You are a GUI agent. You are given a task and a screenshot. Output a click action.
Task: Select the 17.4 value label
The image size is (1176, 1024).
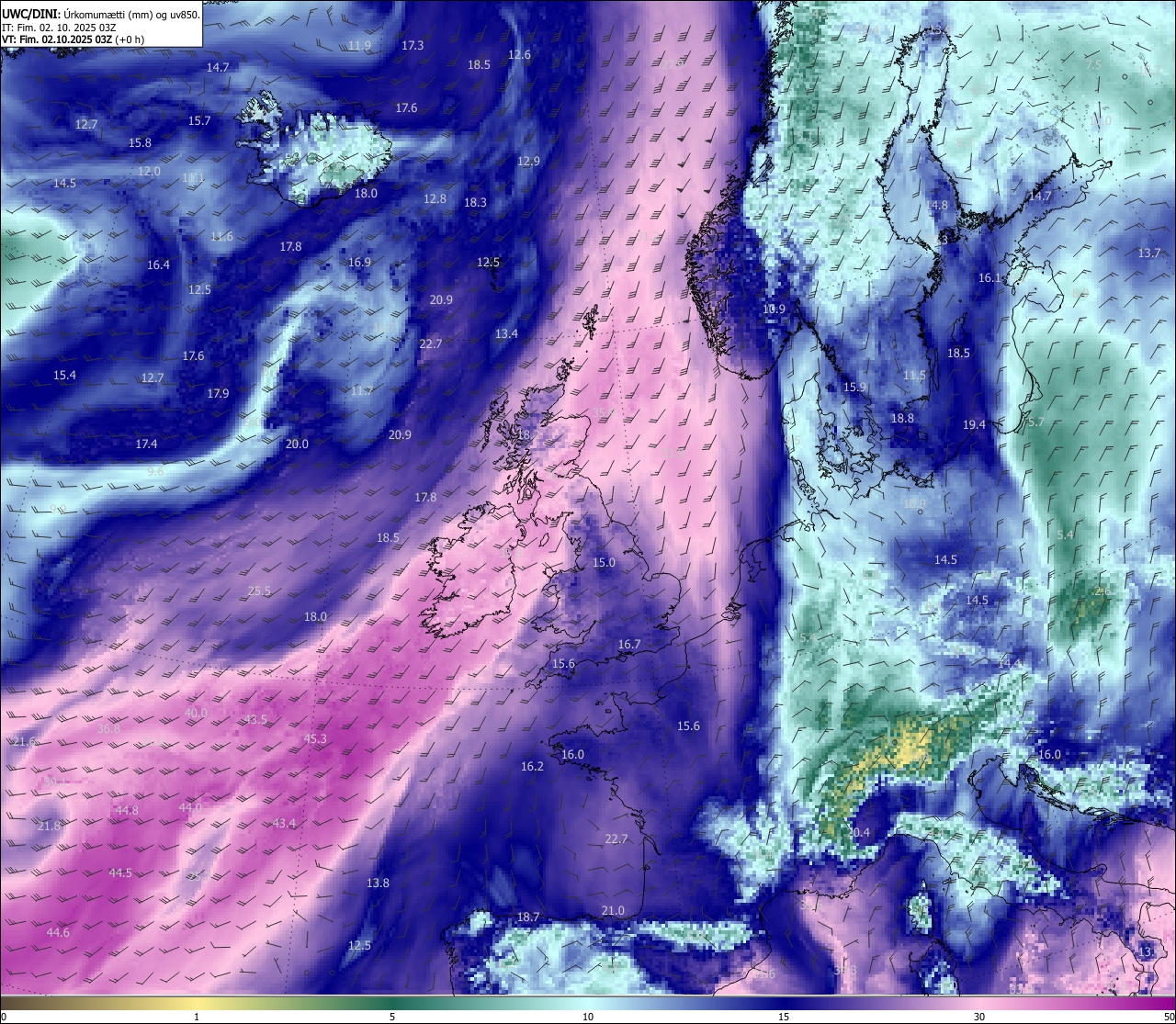[146, 444]
